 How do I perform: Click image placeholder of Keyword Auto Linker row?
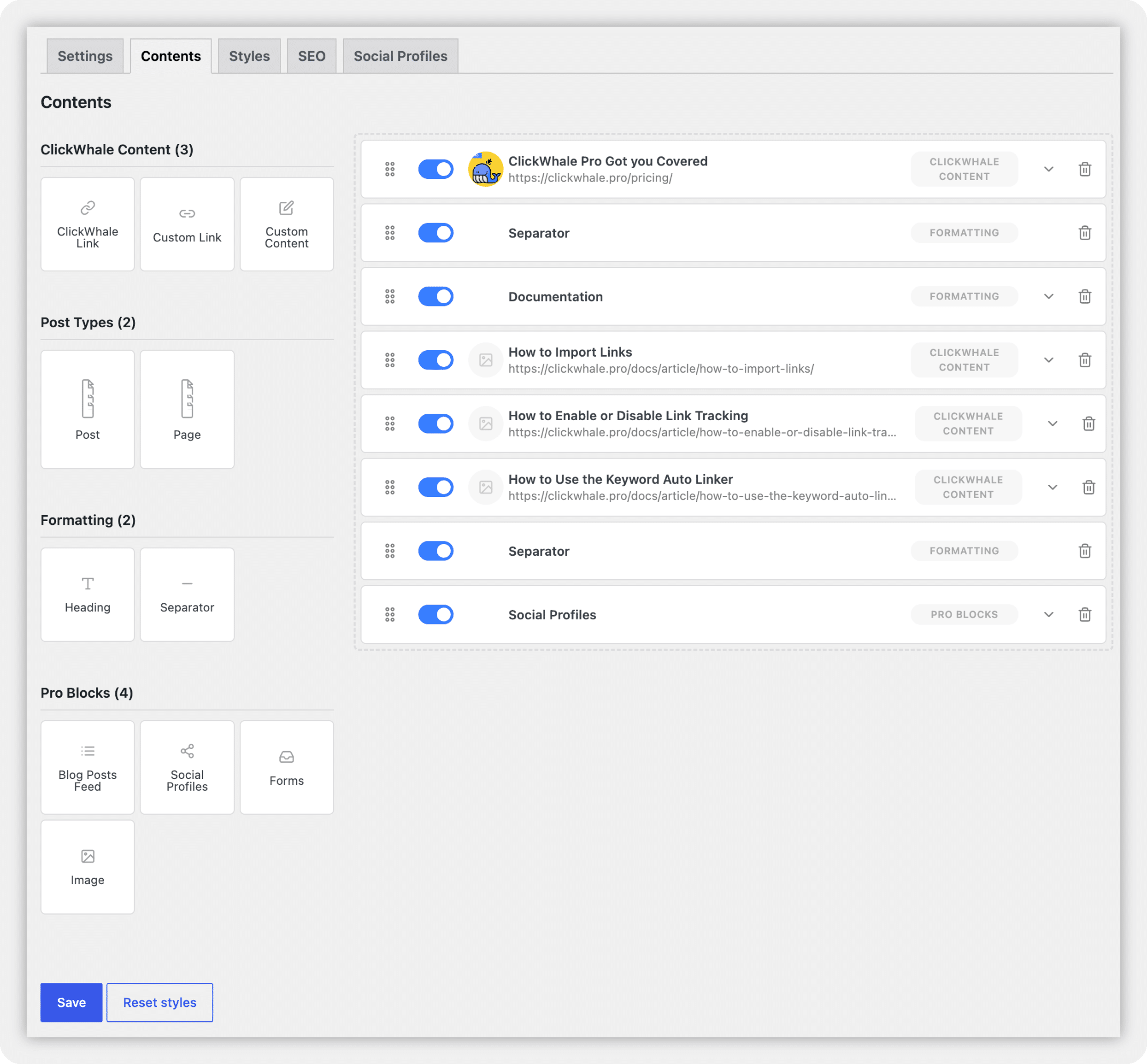[485, 487]
